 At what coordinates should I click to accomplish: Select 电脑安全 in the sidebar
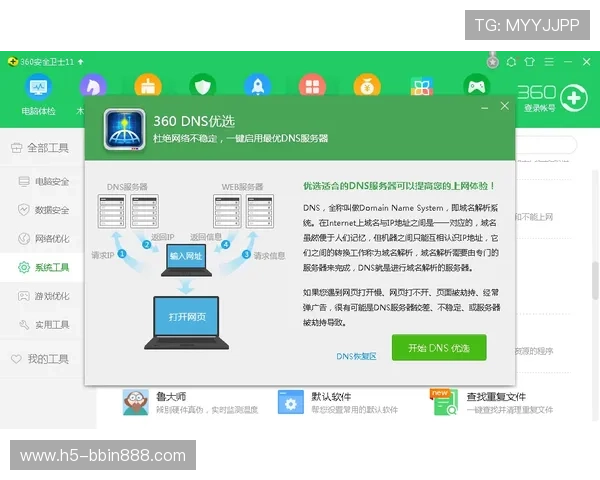click(42, 181)
